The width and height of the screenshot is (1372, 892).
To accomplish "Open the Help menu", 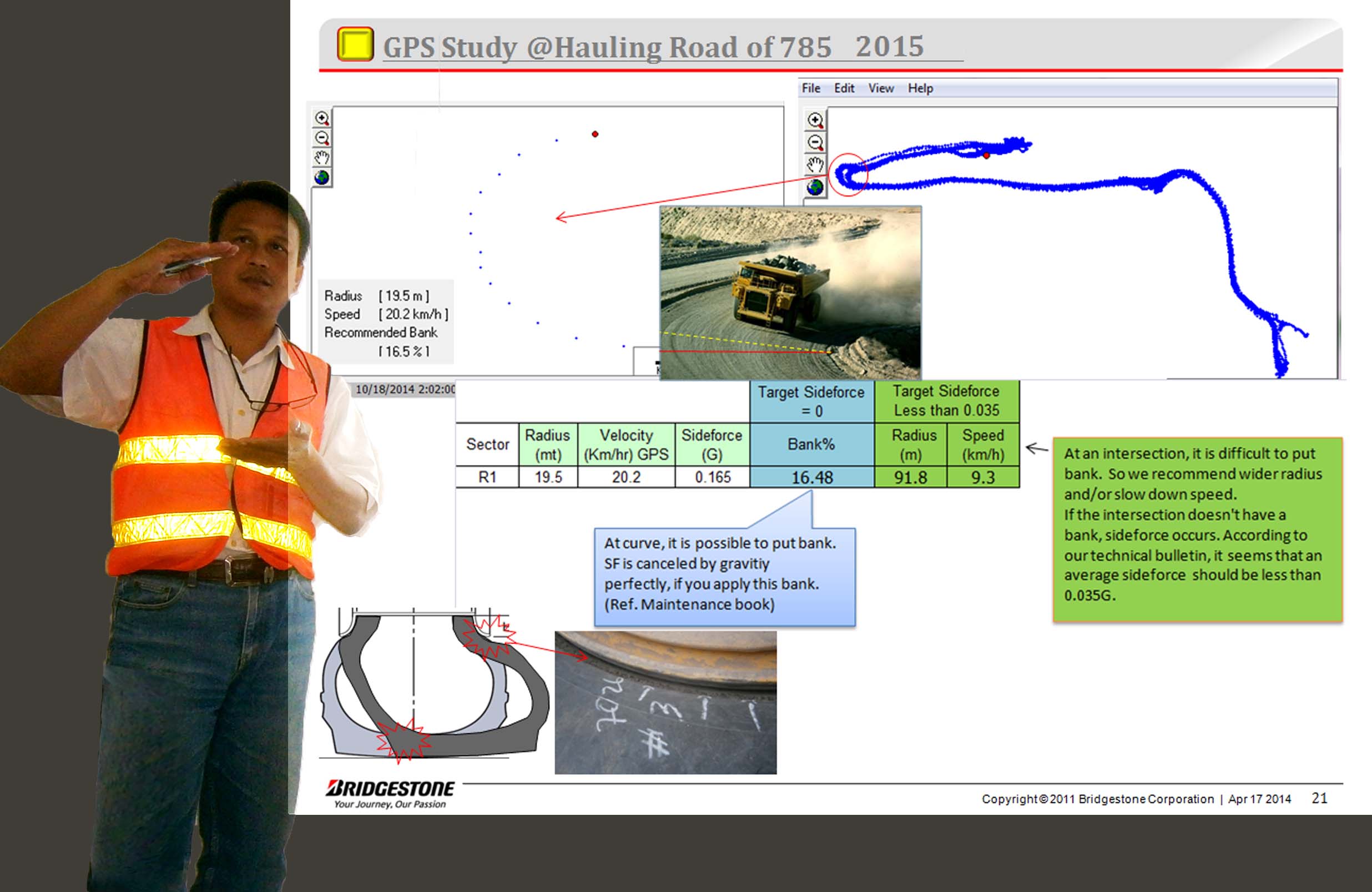I will coord(919,88).
